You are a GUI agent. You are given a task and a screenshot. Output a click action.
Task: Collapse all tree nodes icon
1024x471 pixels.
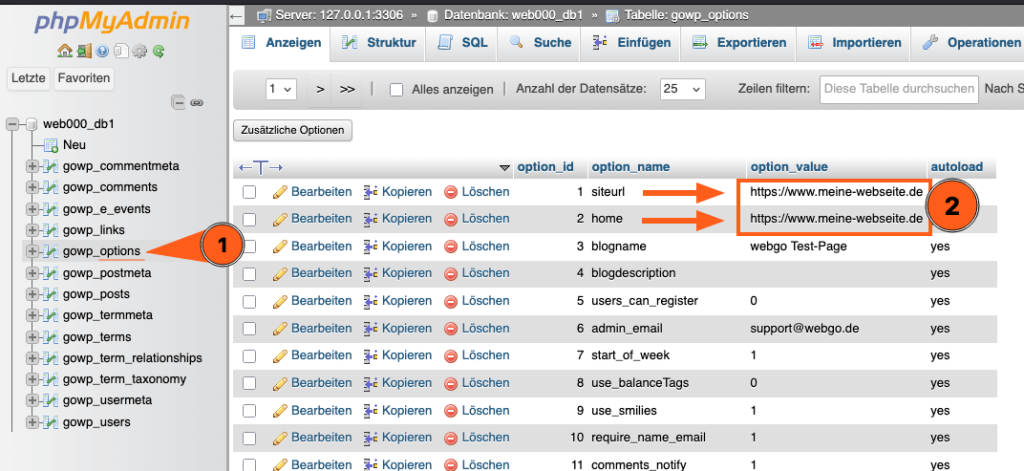(x=178, y=102)
